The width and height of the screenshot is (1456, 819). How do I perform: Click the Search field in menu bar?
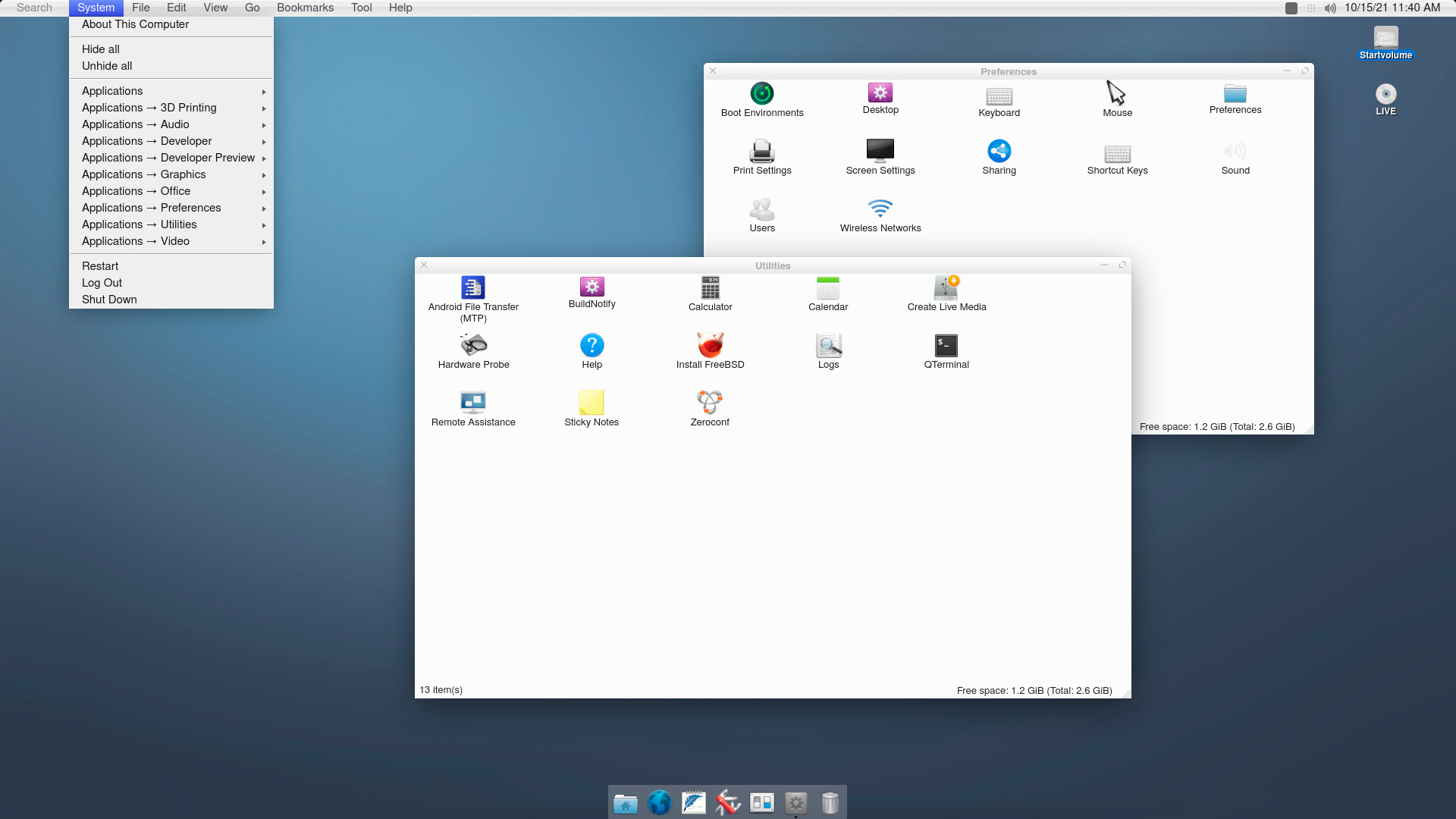coord(34,8)
